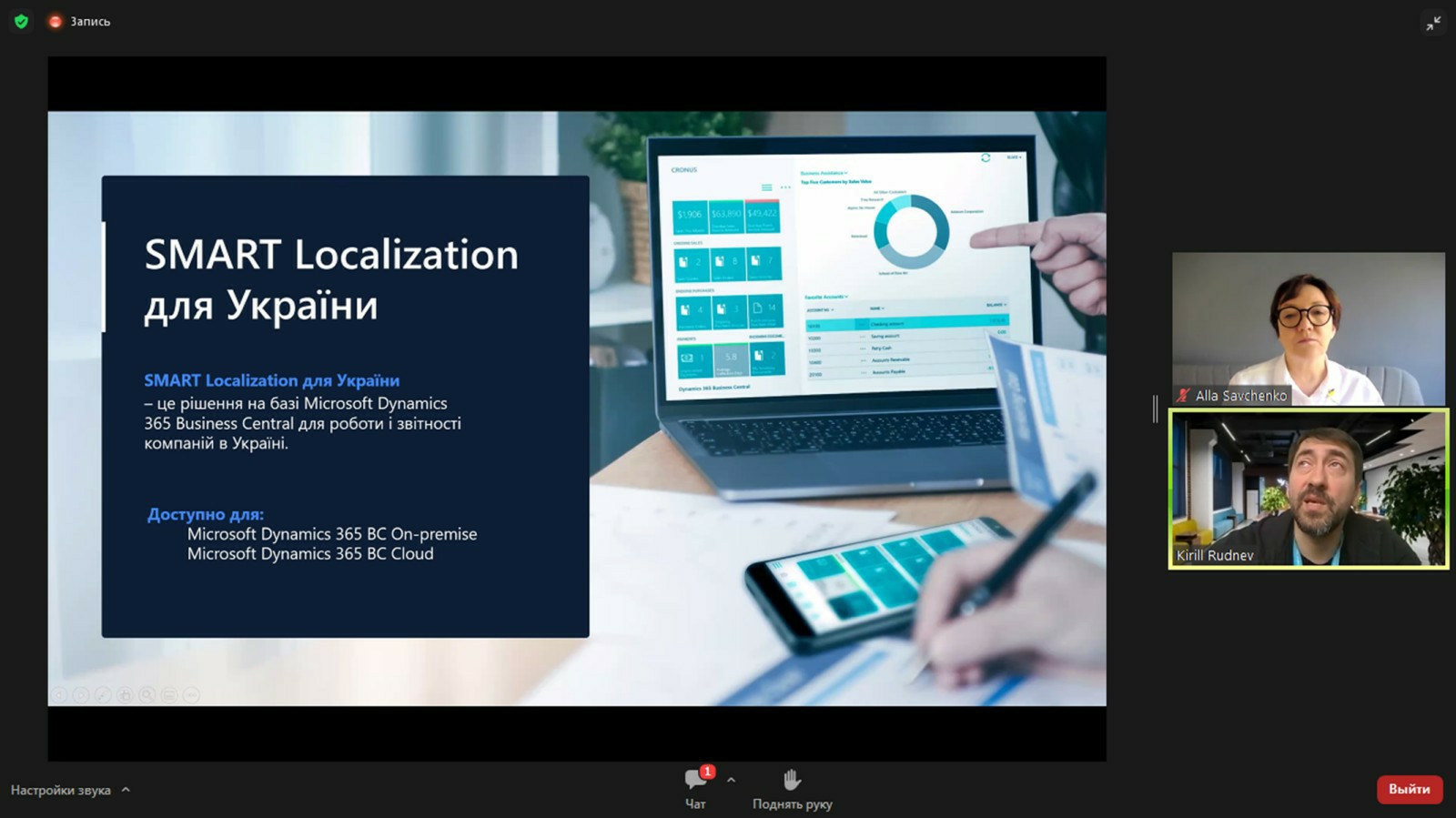Expand the Настройки звука arrow
This screenshot has width=1456, height=818.
pos(126,790)
